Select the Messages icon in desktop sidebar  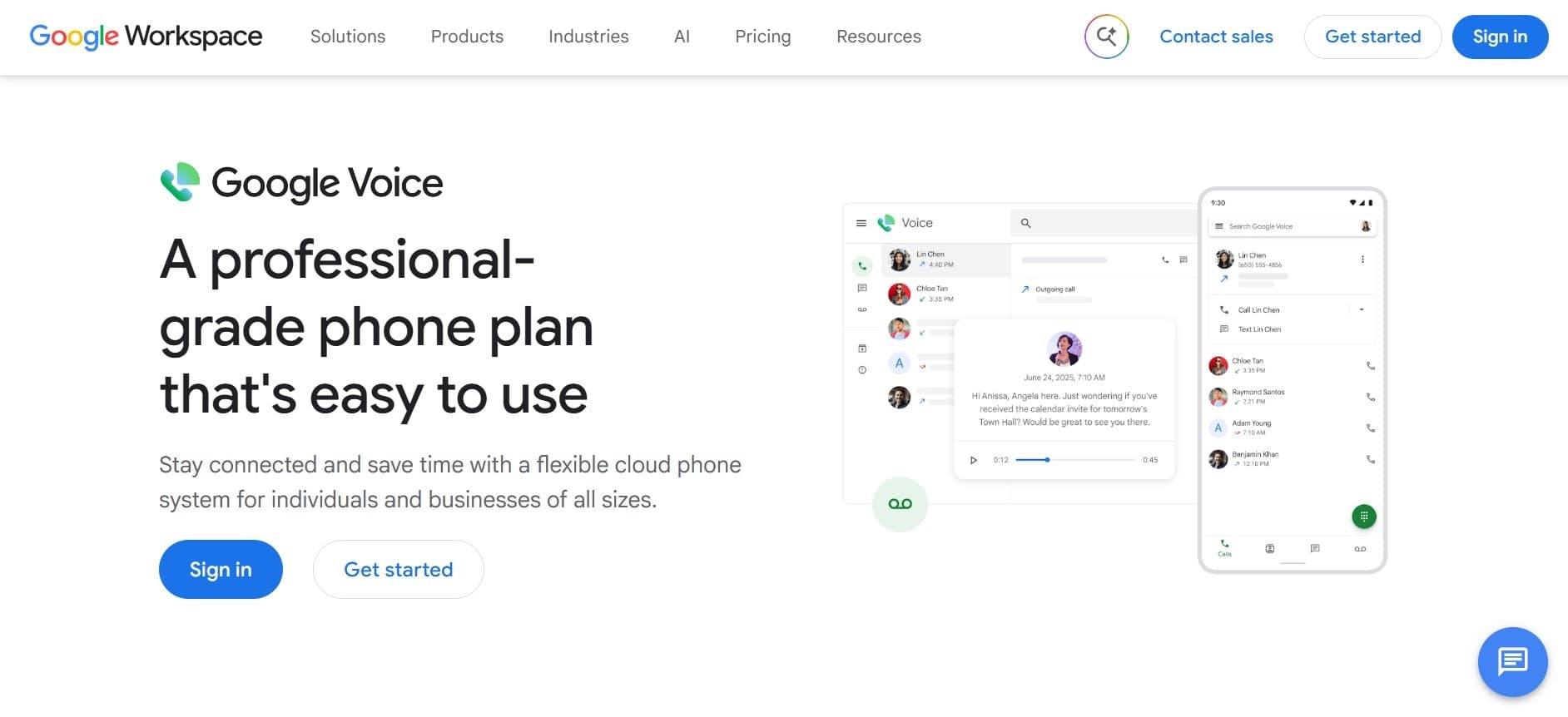[862, 288]
